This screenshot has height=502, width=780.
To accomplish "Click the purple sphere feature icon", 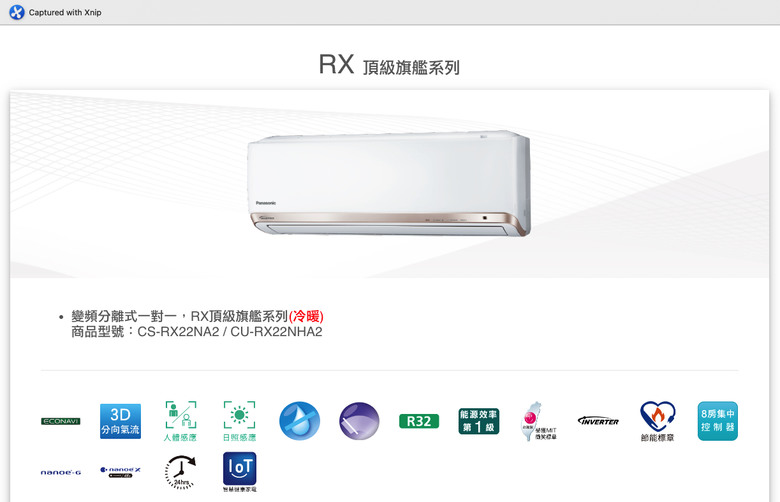I will pos(359,421).
